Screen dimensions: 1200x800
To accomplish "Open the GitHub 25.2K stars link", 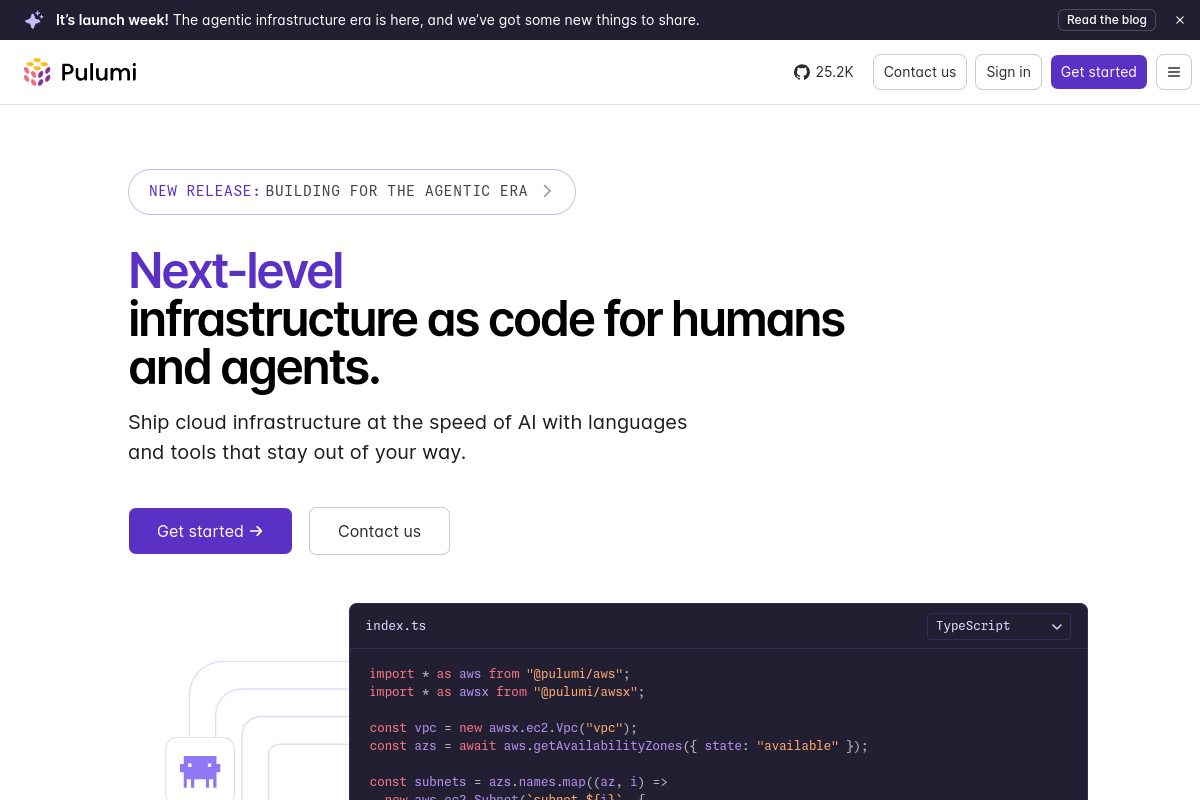I will coord(824,72).
